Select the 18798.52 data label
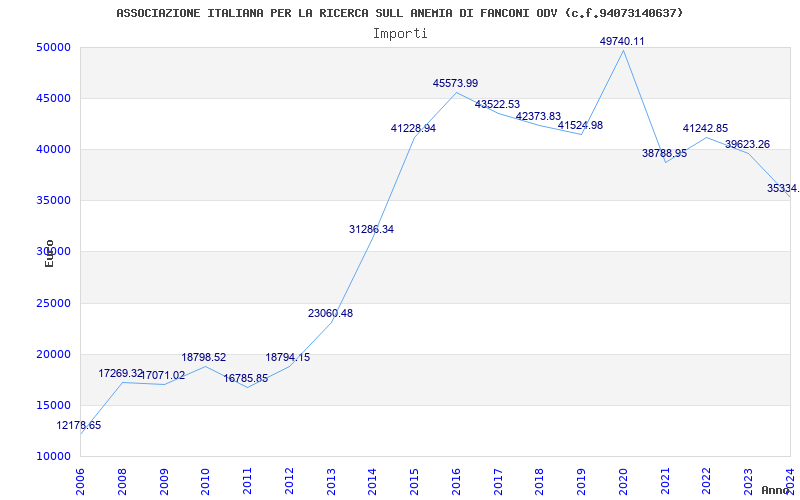 [204, 357]
